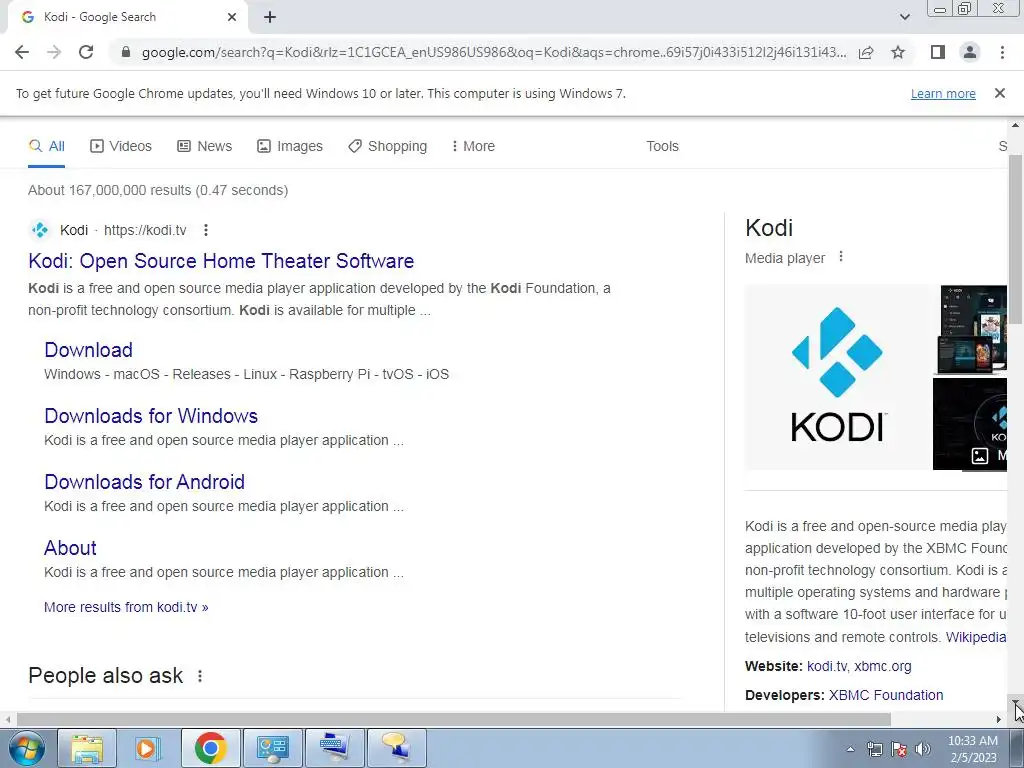Open the Chrome profile avatar
This screenshot has height=768, width=1024.
point(970,52)
